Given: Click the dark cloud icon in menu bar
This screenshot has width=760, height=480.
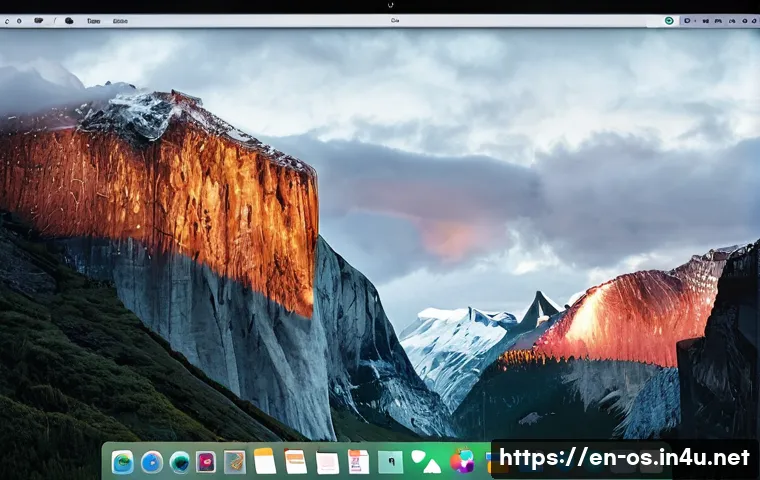Looking at the screenshot, I should (x=69, y=21).
